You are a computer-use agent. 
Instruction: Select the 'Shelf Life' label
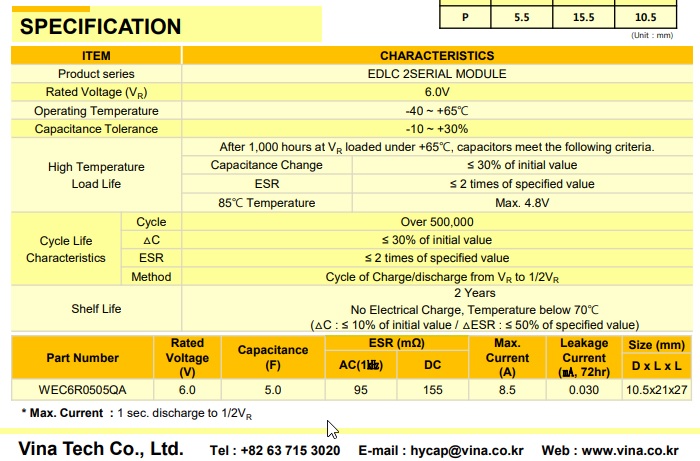pos(96,309)
